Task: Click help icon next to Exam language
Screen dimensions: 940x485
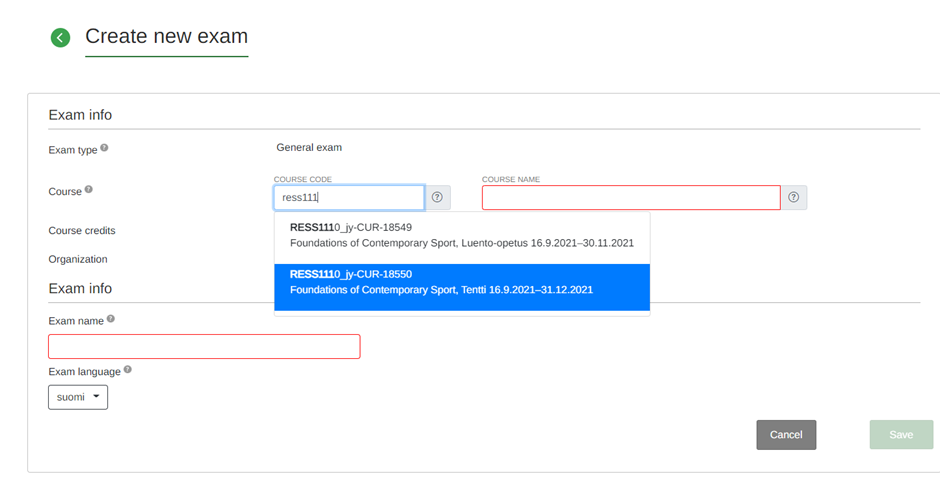Action: pyautogui.click(x=128, y=370)
